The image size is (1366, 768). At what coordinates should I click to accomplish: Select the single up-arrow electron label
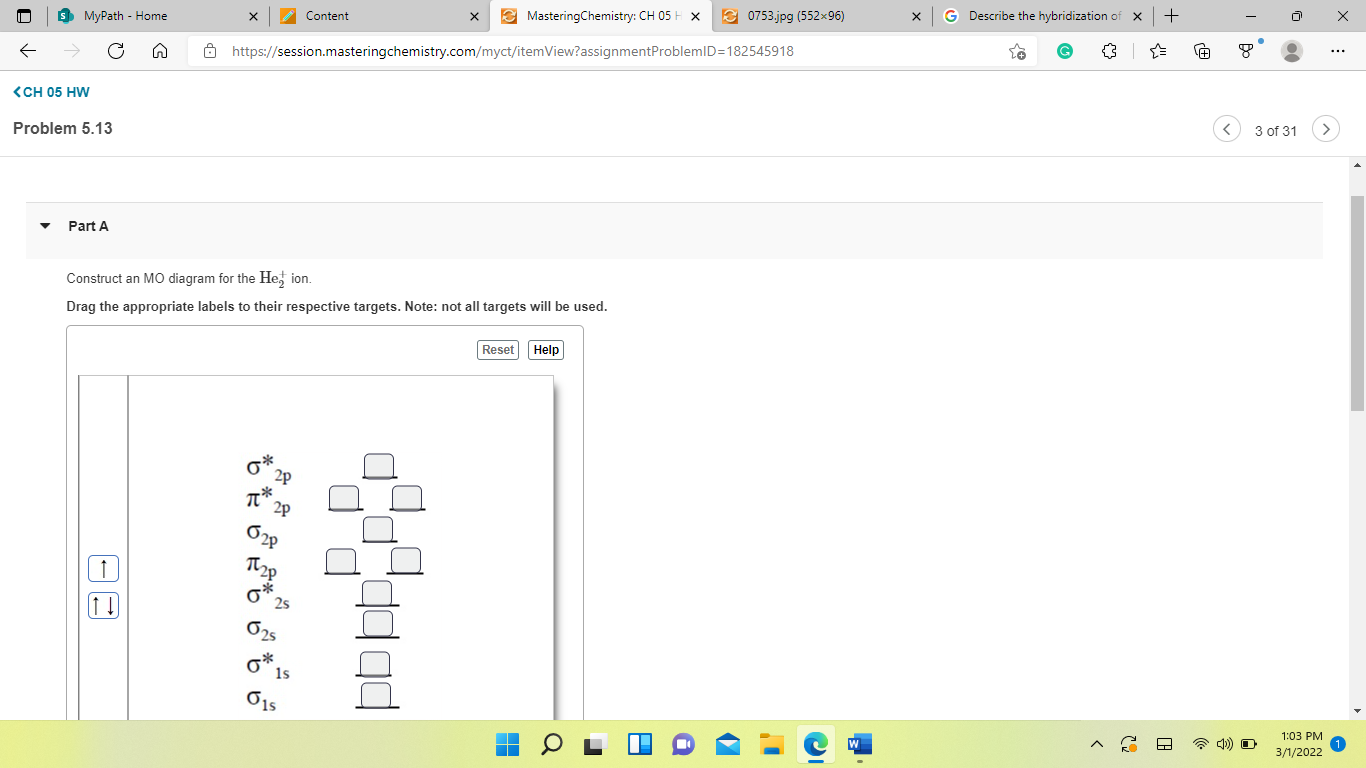coord(101,568)
